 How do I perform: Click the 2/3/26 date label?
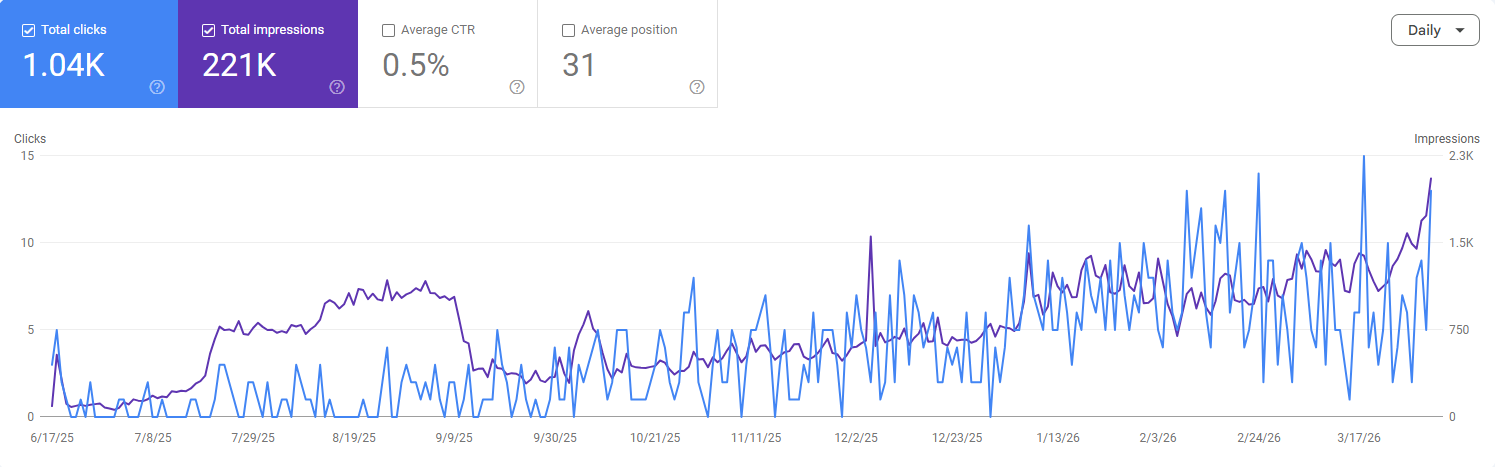pyautogui.click(x=1157, y=438)
